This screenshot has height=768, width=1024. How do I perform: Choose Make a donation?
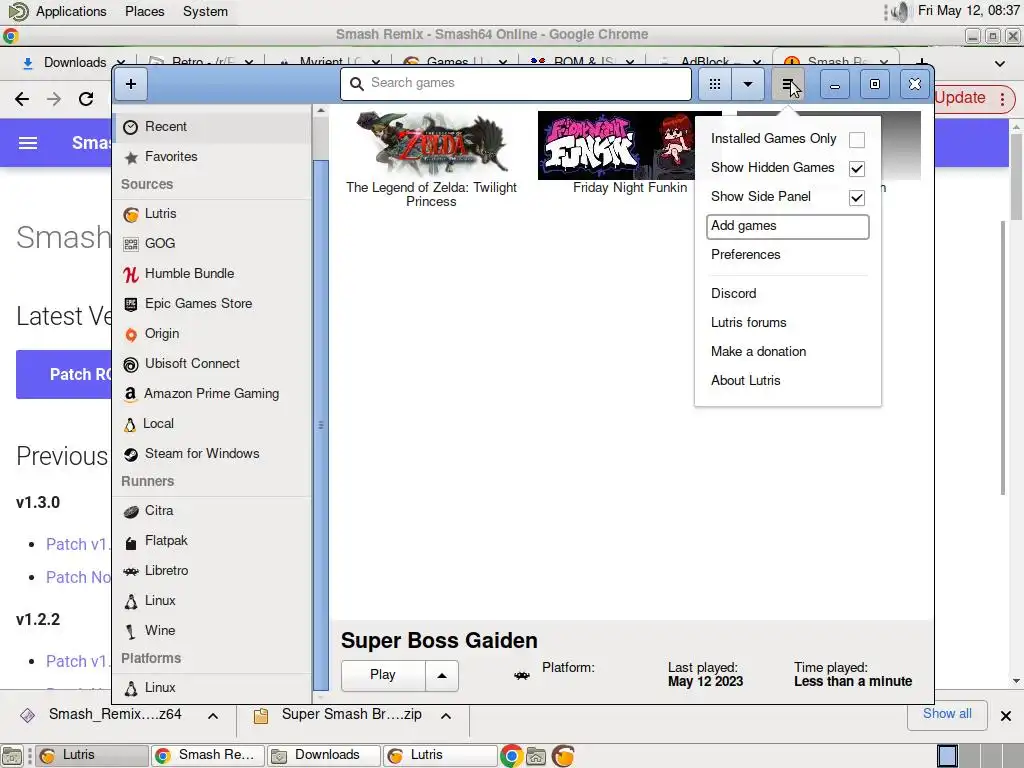coord(788,351)
